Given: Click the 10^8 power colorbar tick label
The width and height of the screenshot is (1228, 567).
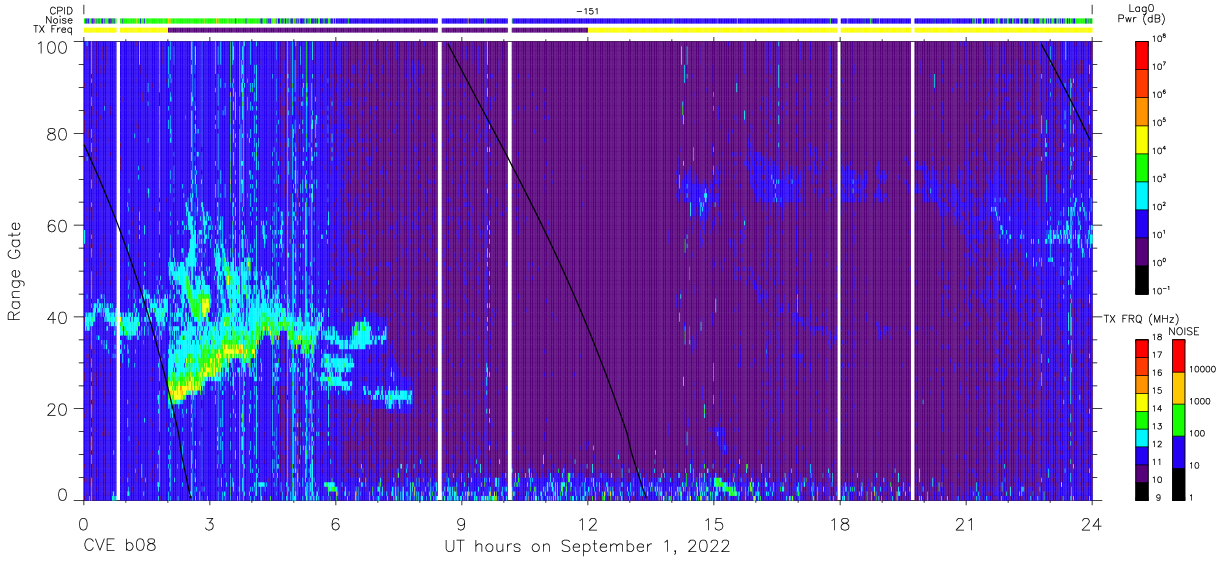Looking at the screenshot, I should click(1160, 38).
